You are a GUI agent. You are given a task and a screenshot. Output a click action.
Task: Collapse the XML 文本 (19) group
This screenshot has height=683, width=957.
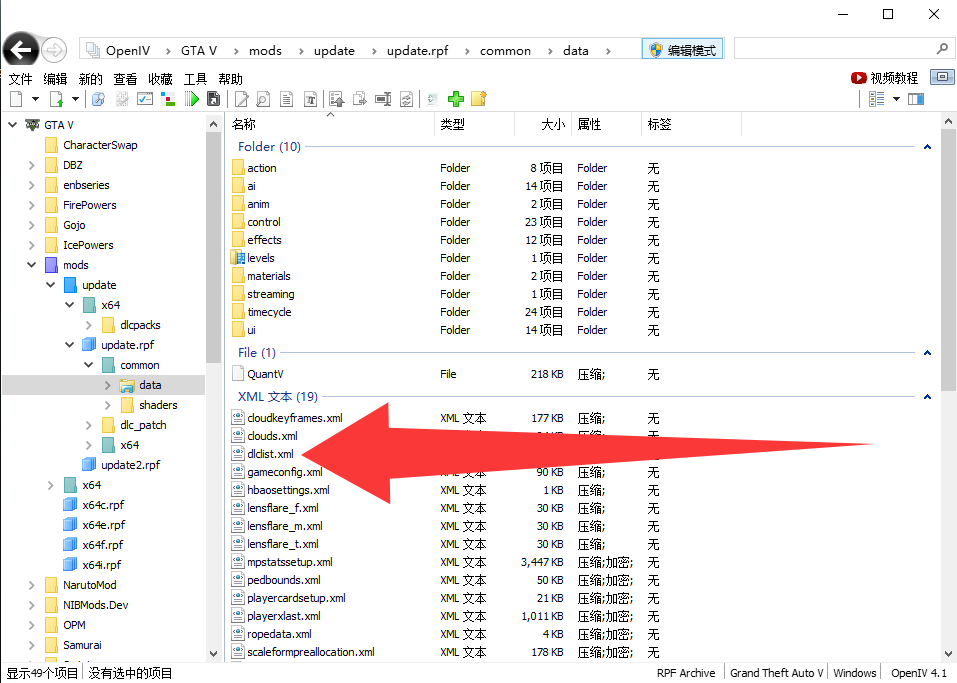point(927,397)
